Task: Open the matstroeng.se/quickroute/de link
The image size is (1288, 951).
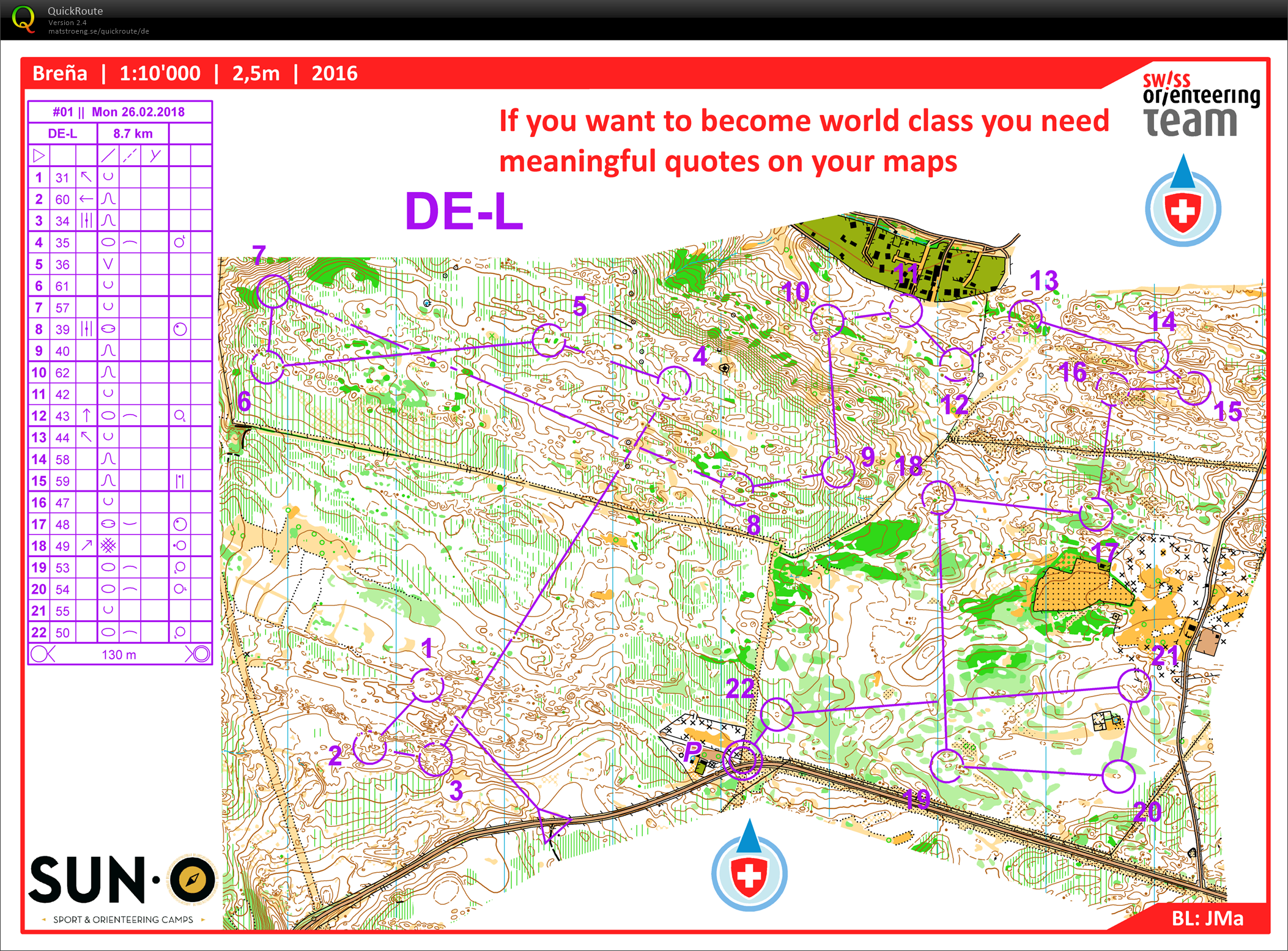Action: click(98, 31)
